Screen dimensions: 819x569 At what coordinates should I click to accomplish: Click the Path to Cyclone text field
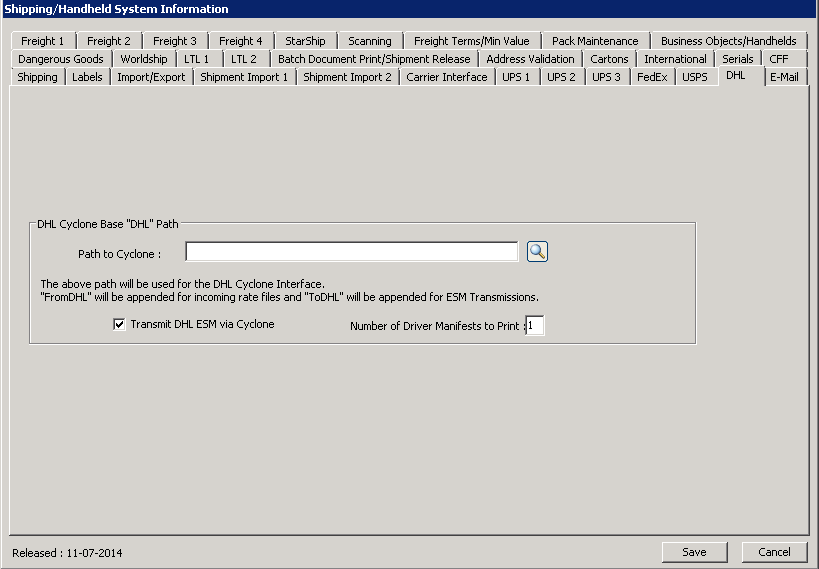351,252
